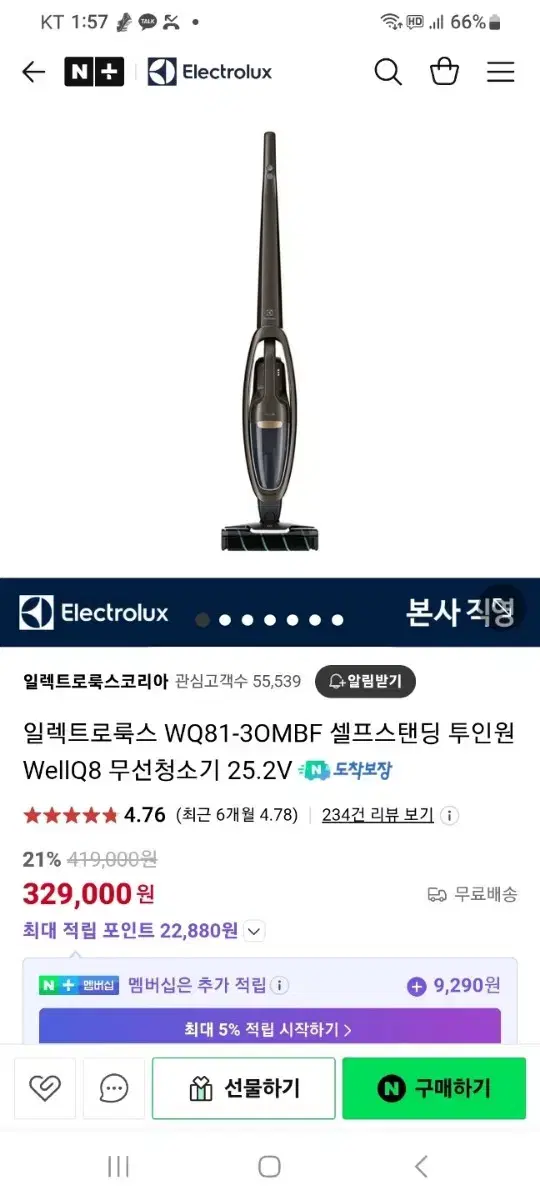This screenshot has width=540, height=1200.
Task: Open the chat inquiry icon
Action: click(x=114, y=1088)
